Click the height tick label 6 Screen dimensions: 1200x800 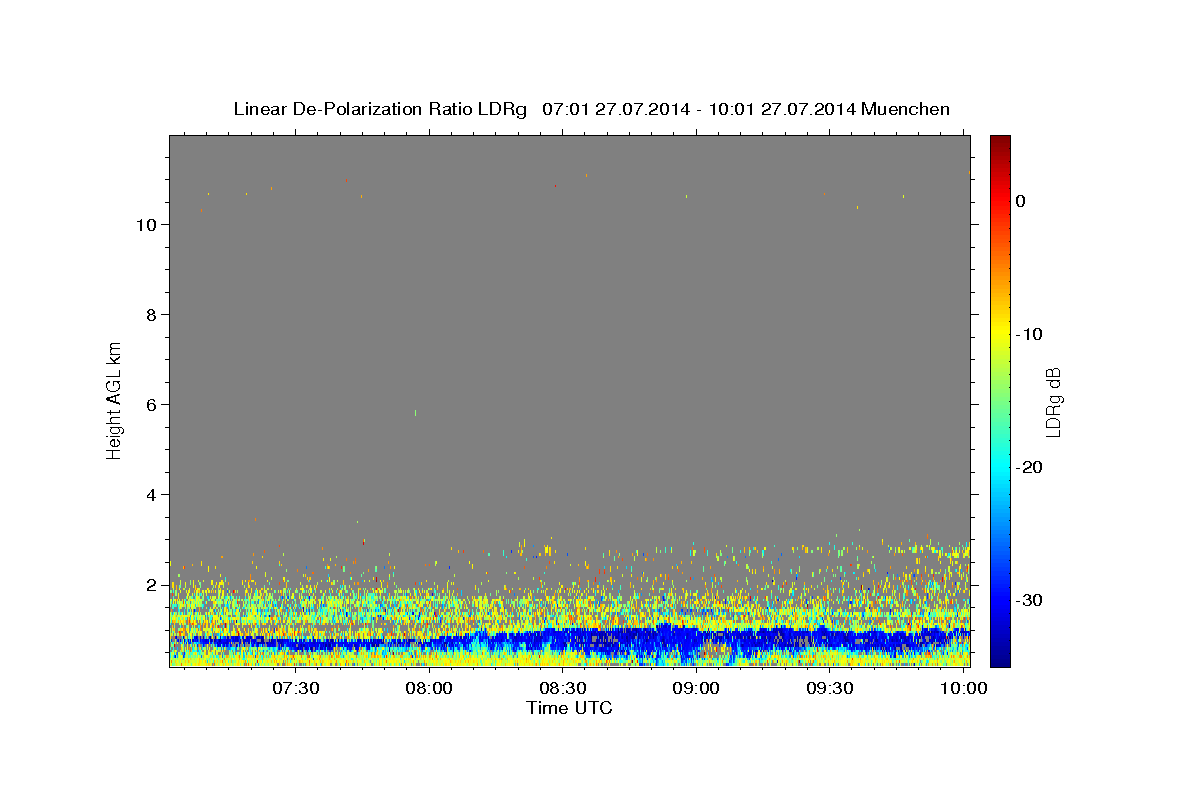151,405
